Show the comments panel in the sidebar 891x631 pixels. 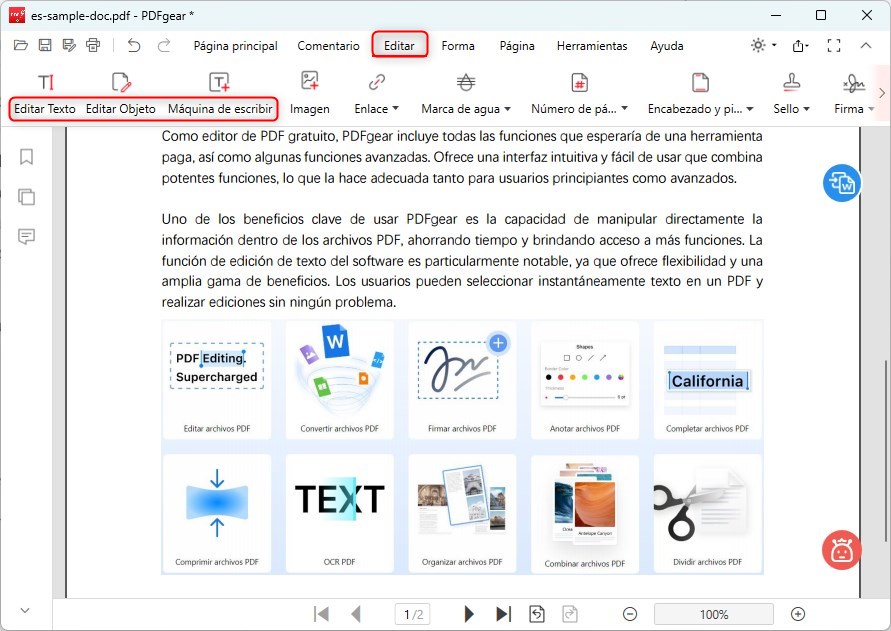[x=26, y=236]
